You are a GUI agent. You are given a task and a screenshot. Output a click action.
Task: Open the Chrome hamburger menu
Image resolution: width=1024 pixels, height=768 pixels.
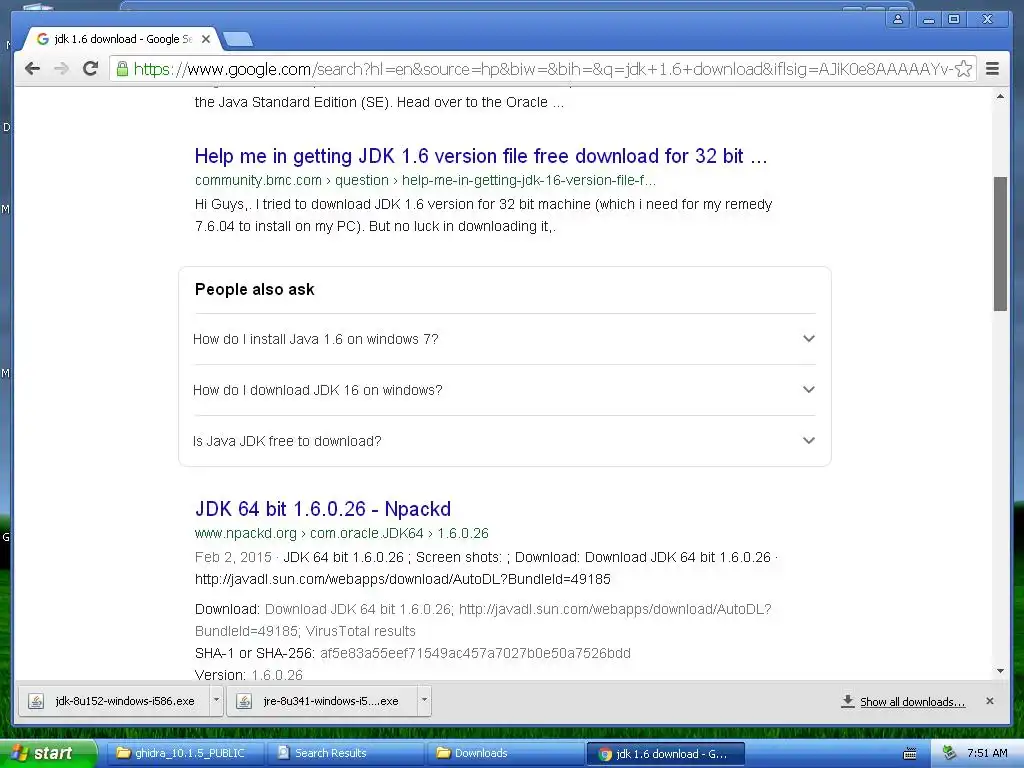click(x=992, y=69)
